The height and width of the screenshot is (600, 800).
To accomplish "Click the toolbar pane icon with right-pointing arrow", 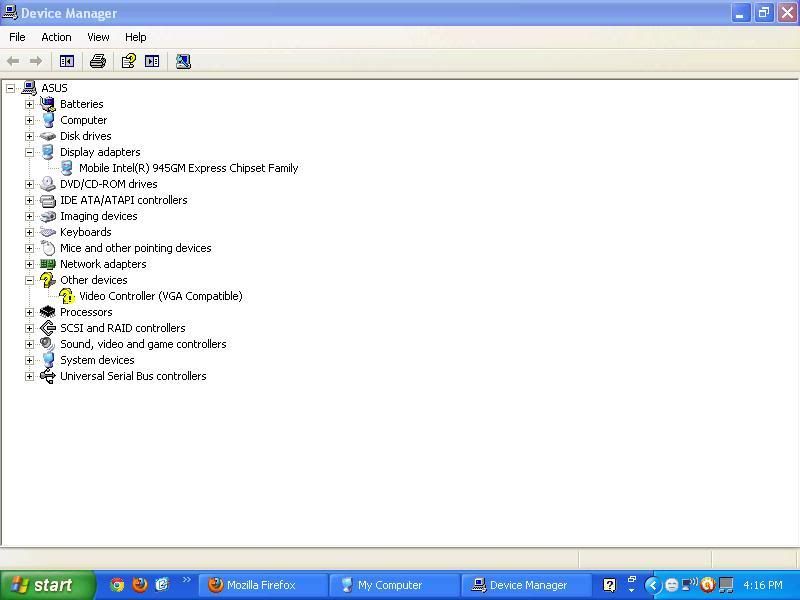I will point(152,61).
